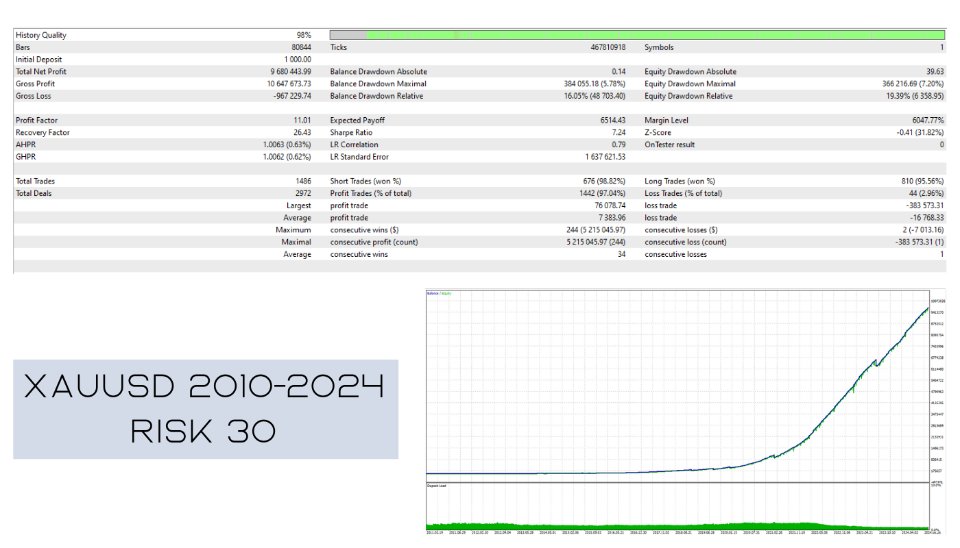The height and width of the screenshot is (548, 960).
Task: Select the Expected Payoff label
Action: (x=358, y=120)
